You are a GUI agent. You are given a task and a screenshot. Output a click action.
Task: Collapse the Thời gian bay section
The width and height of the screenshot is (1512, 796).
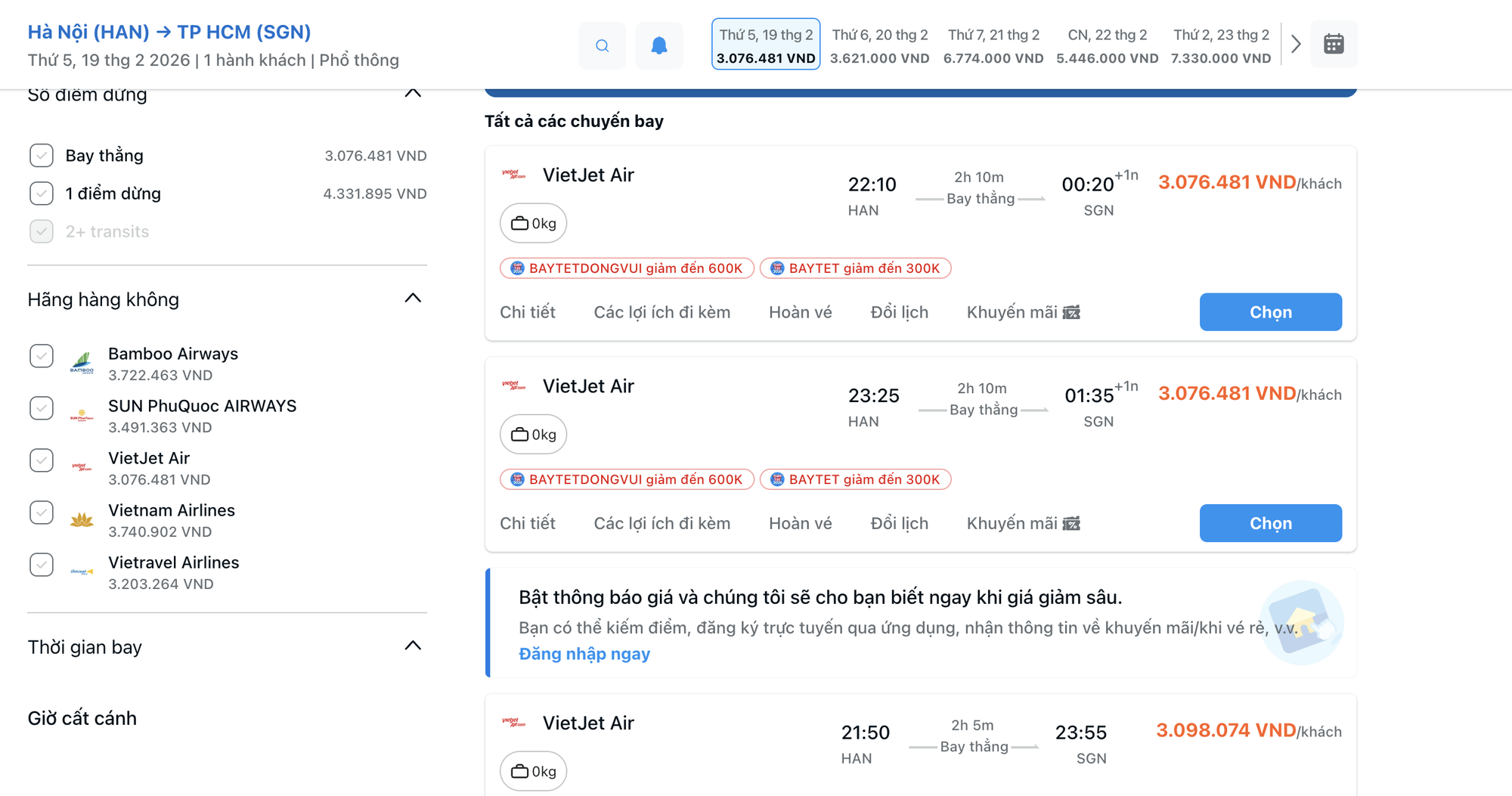coord(413,646)
